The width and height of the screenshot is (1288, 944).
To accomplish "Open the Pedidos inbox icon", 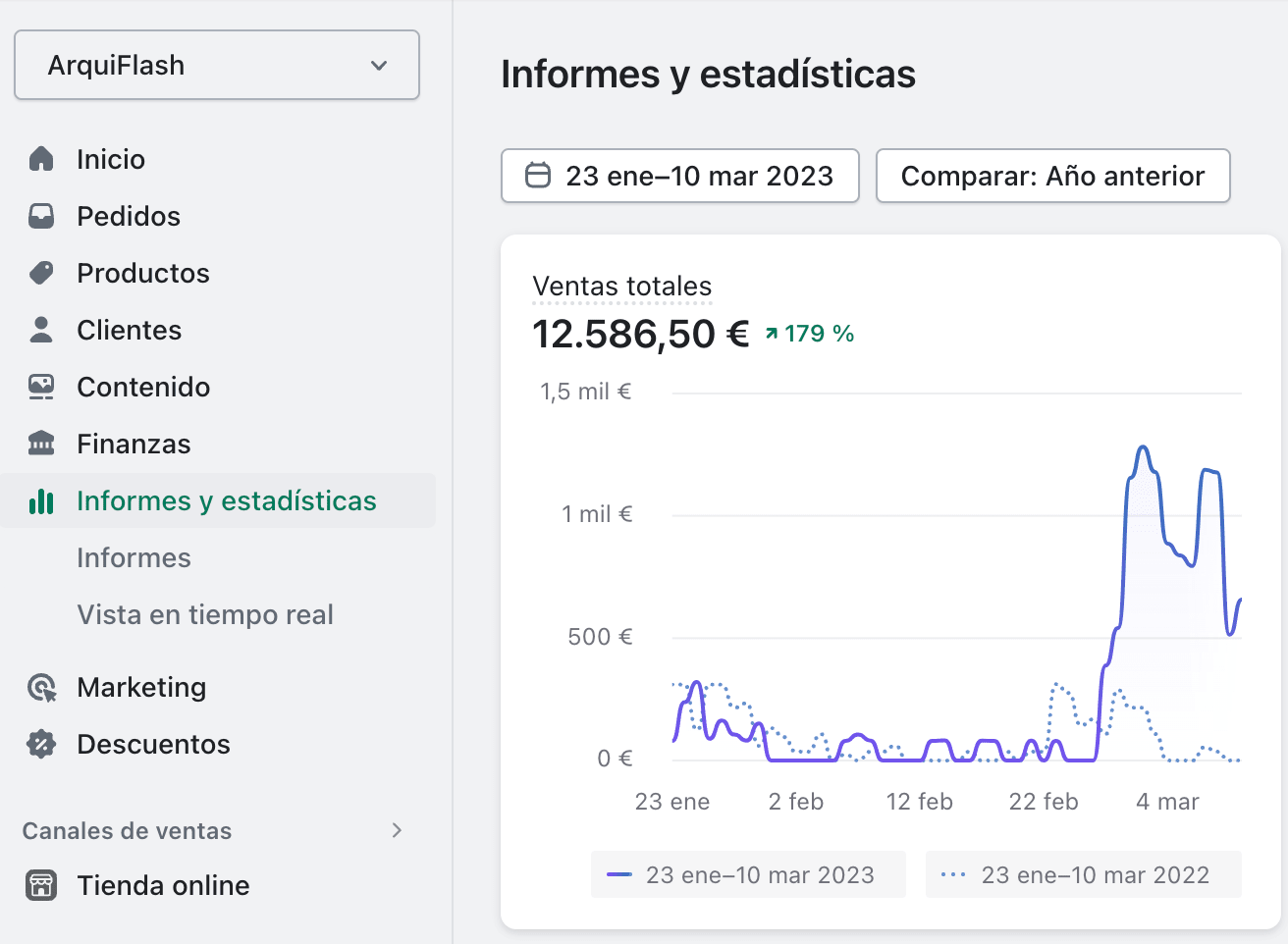I will click(x=41, y=216).
